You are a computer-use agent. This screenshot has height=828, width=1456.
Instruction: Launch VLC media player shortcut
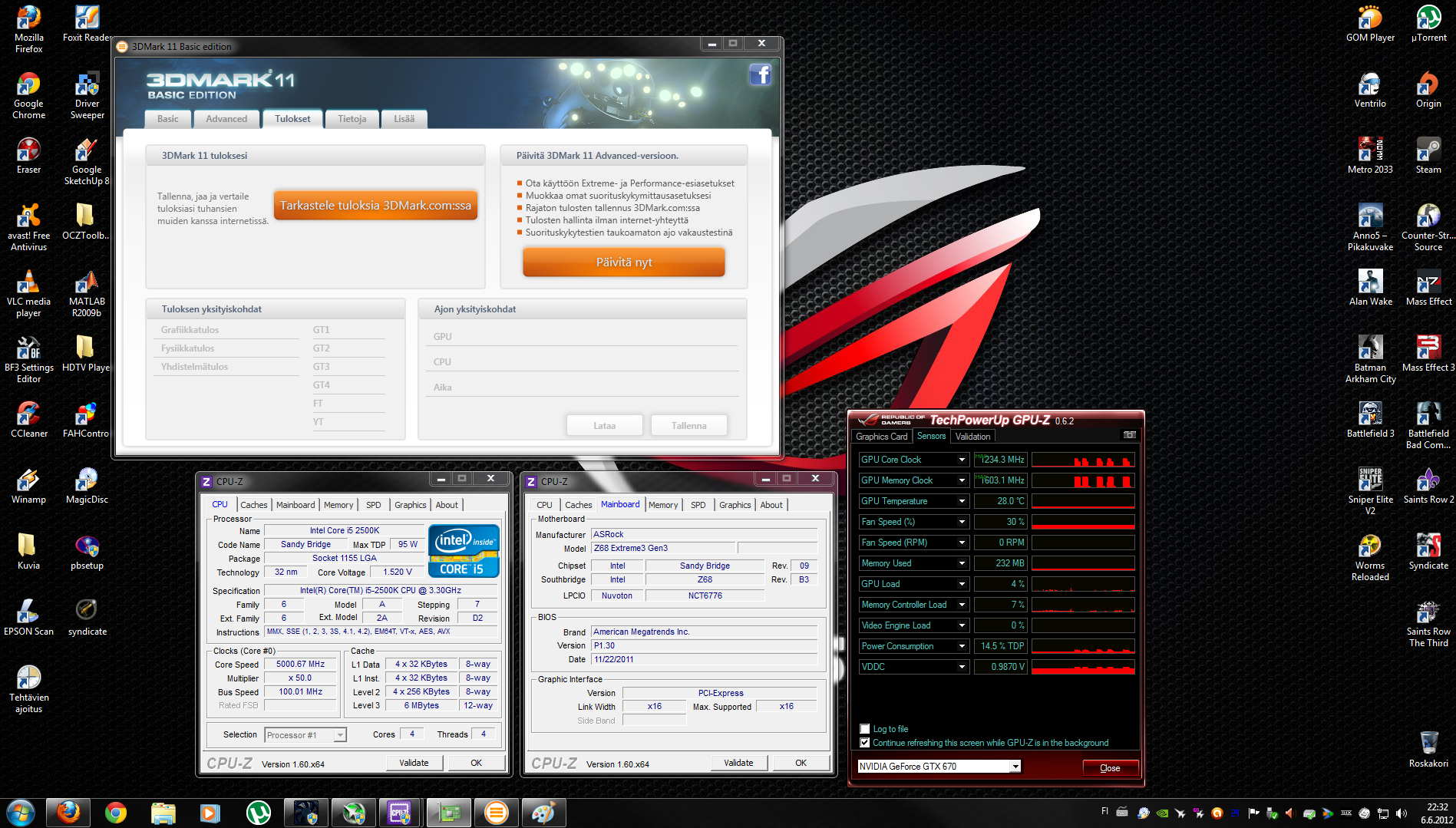tap(29, 293)
